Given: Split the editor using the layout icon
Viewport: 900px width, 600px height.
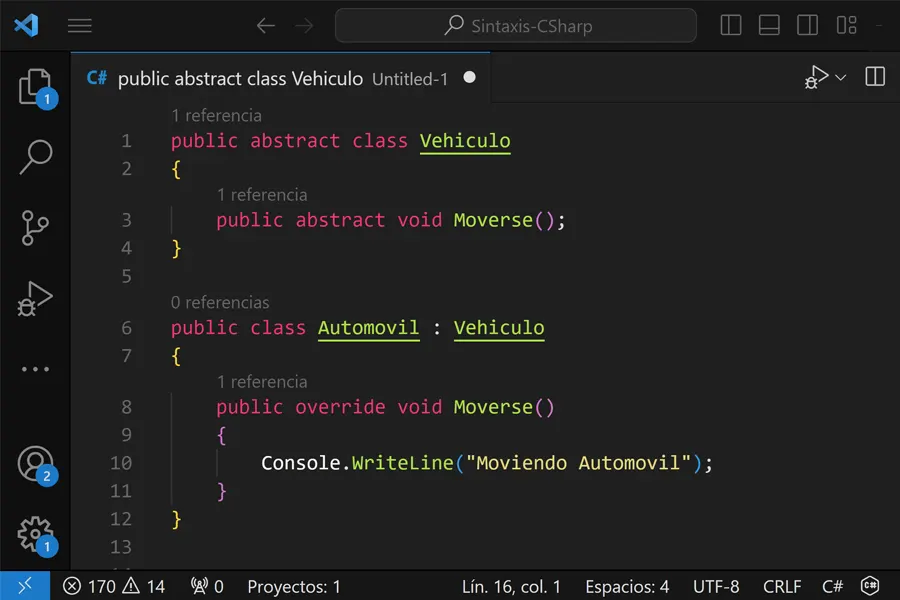Looking at the screenshot, I should click(x=875, y=76).
